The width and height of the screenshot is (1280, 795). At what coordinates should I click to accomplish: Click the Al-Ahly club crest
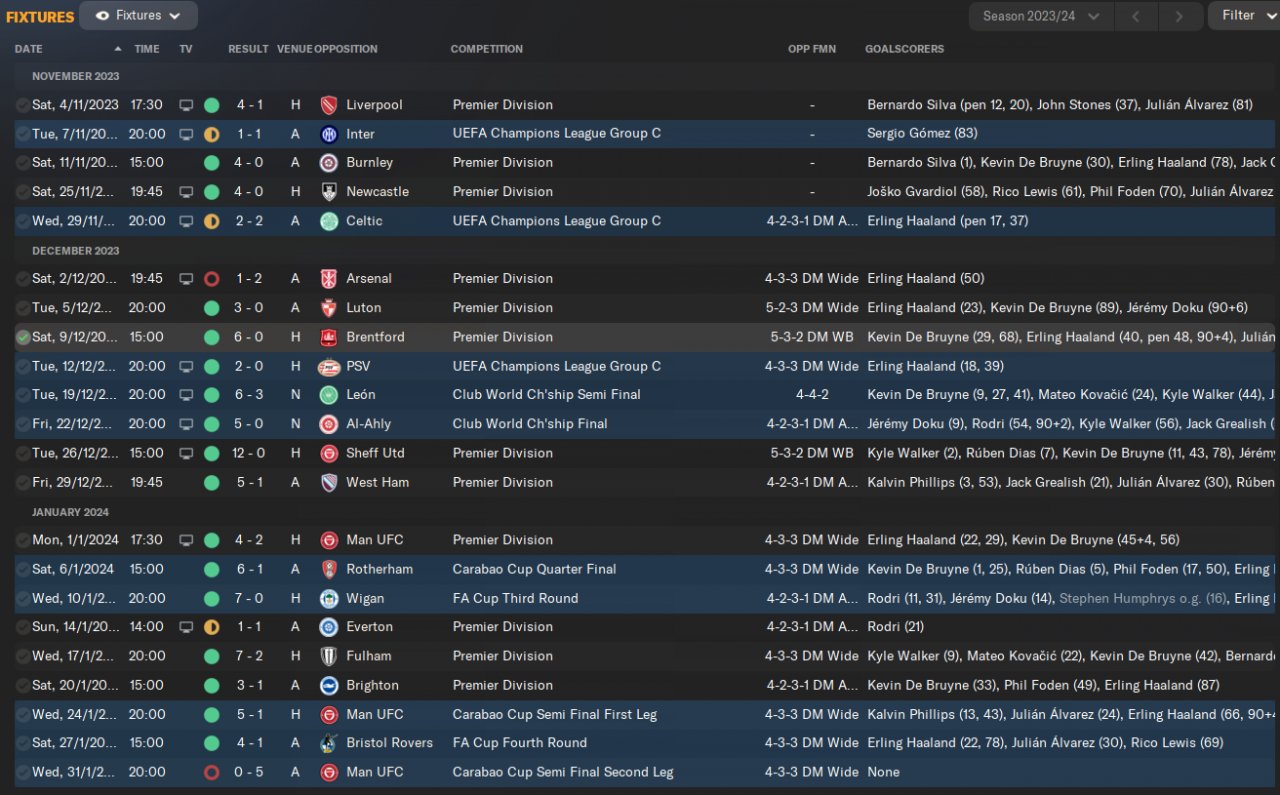click(328, 424)
